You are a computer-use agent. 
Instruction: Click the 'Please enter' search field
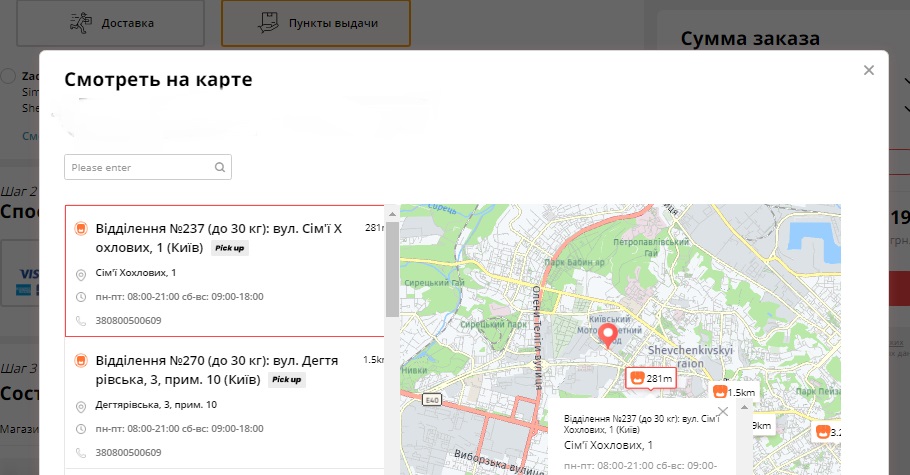click(140, 167)
